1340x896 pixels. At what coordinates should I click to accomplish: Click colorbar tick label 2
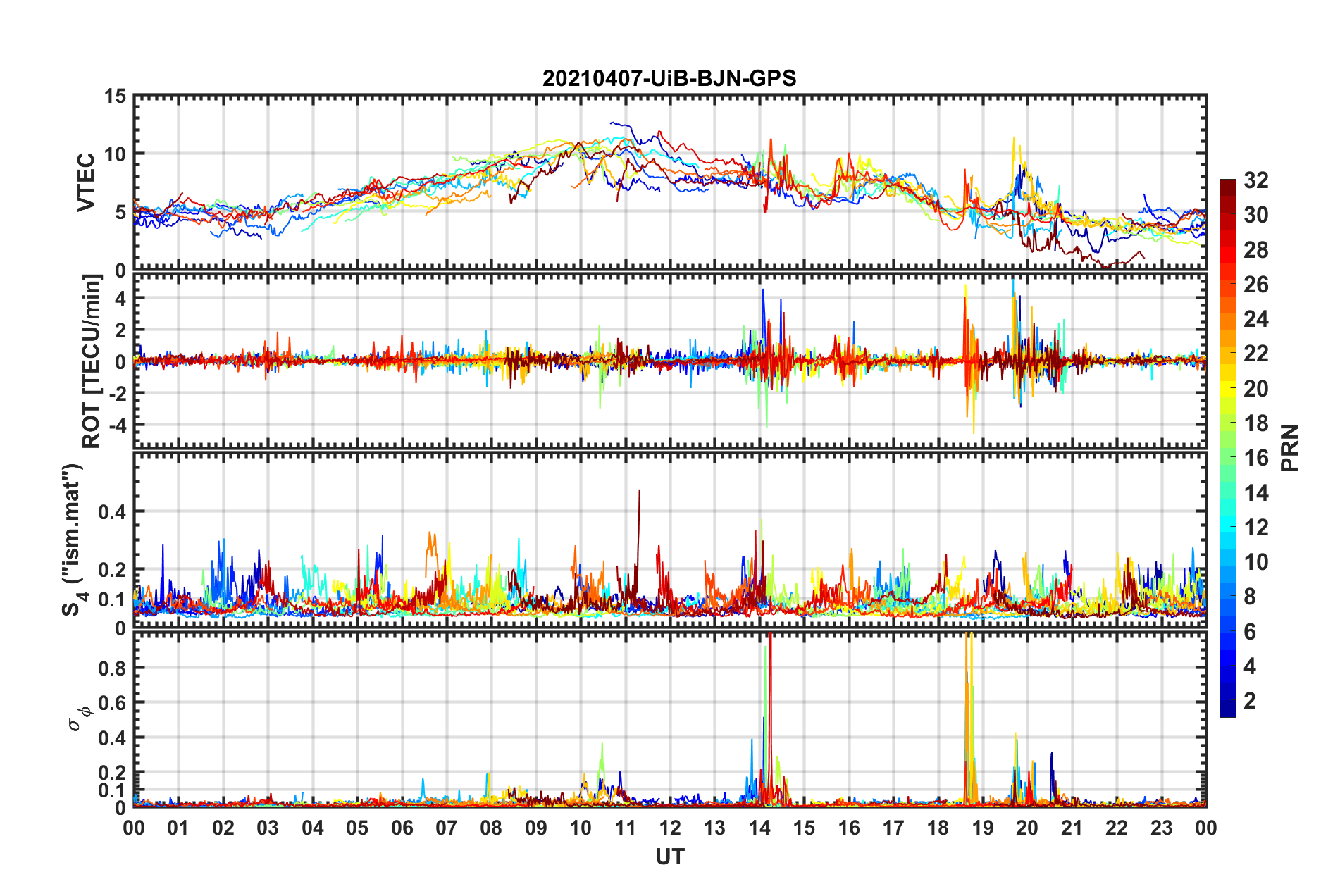coord(1250,700)
